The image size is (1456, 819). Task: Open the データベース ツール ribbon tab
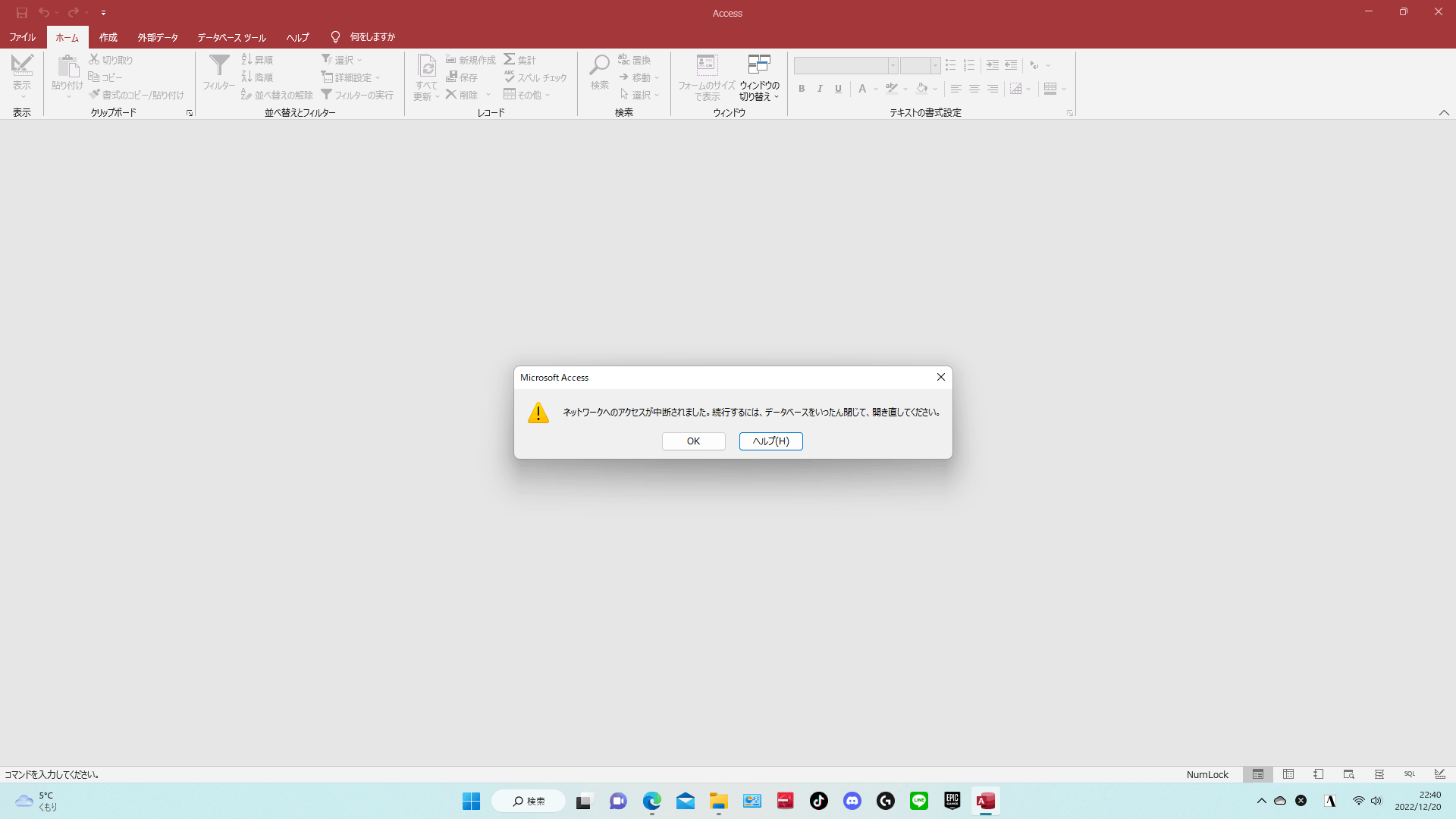231,37
